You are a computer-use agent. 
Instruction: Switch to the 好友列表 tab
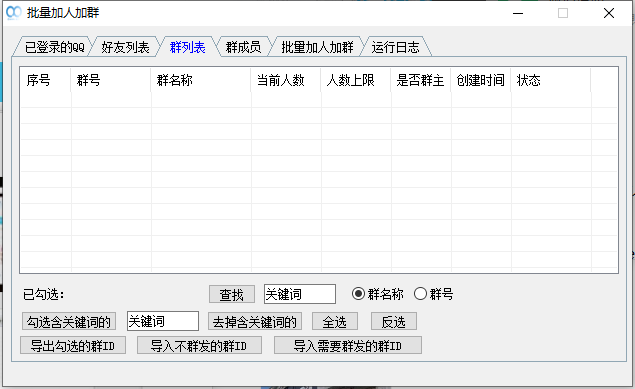[125, 47]
